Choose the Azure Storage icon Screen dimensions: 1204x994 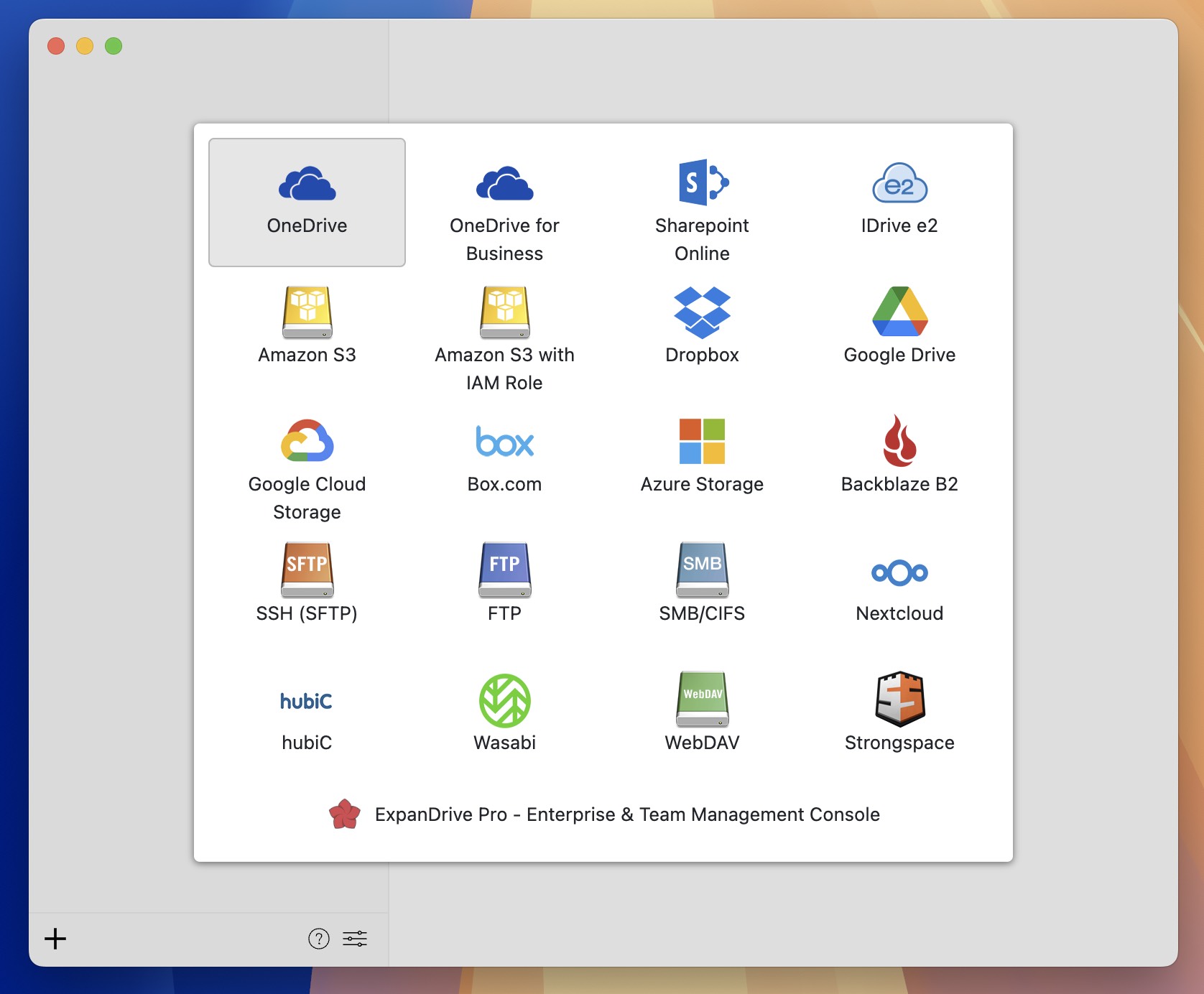click(703, 441)
